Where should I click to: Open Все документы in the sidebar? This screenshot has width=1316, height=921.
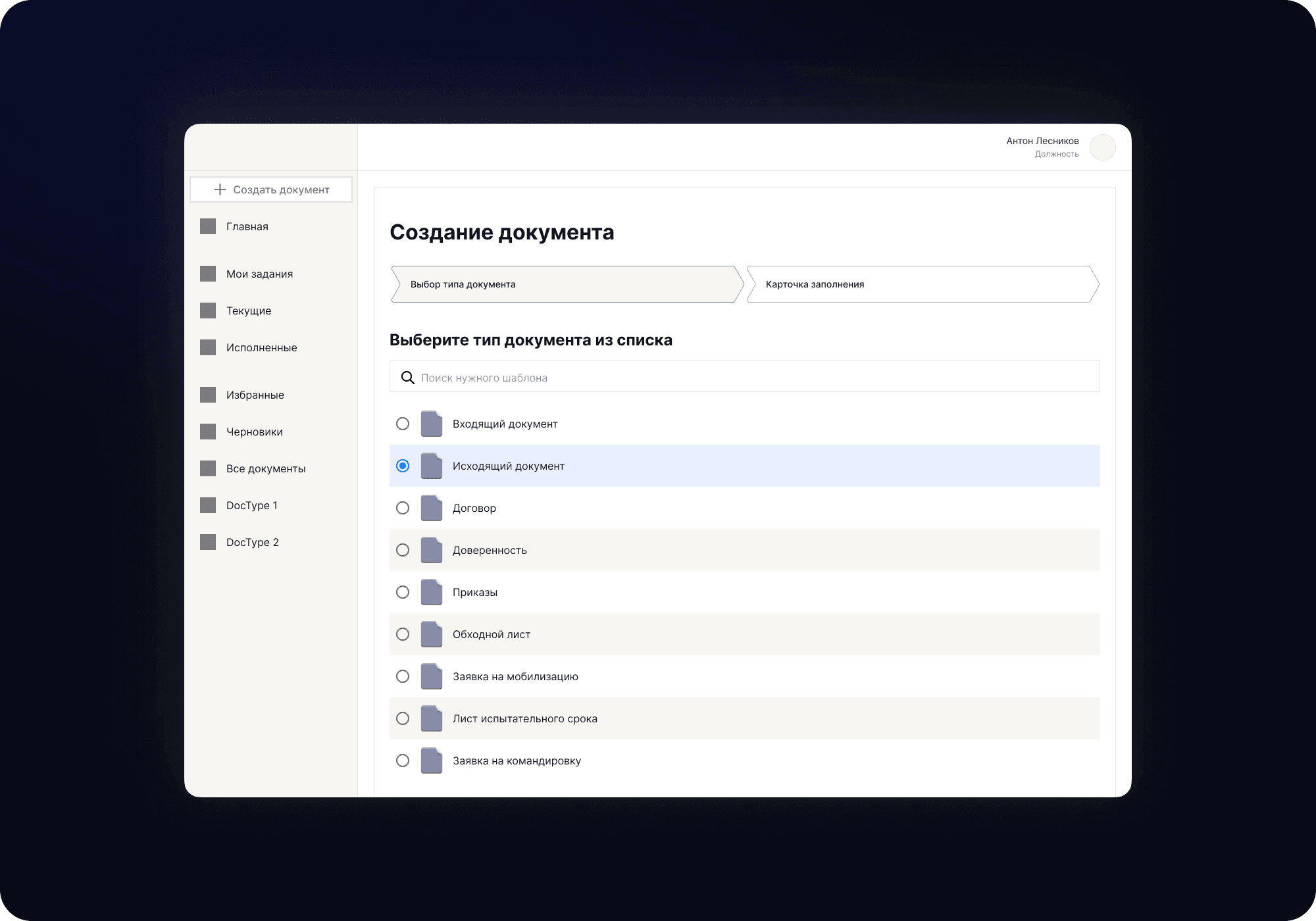point(266,468)
